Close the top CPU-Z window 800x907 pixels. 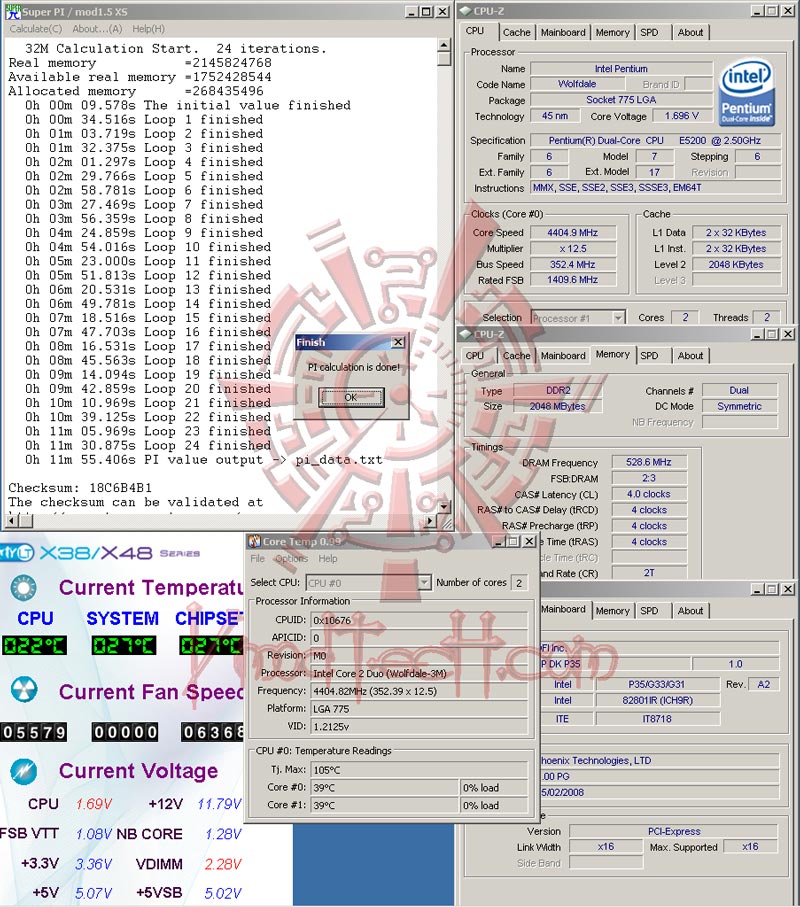pyautogui.click(x=787, y=11)
